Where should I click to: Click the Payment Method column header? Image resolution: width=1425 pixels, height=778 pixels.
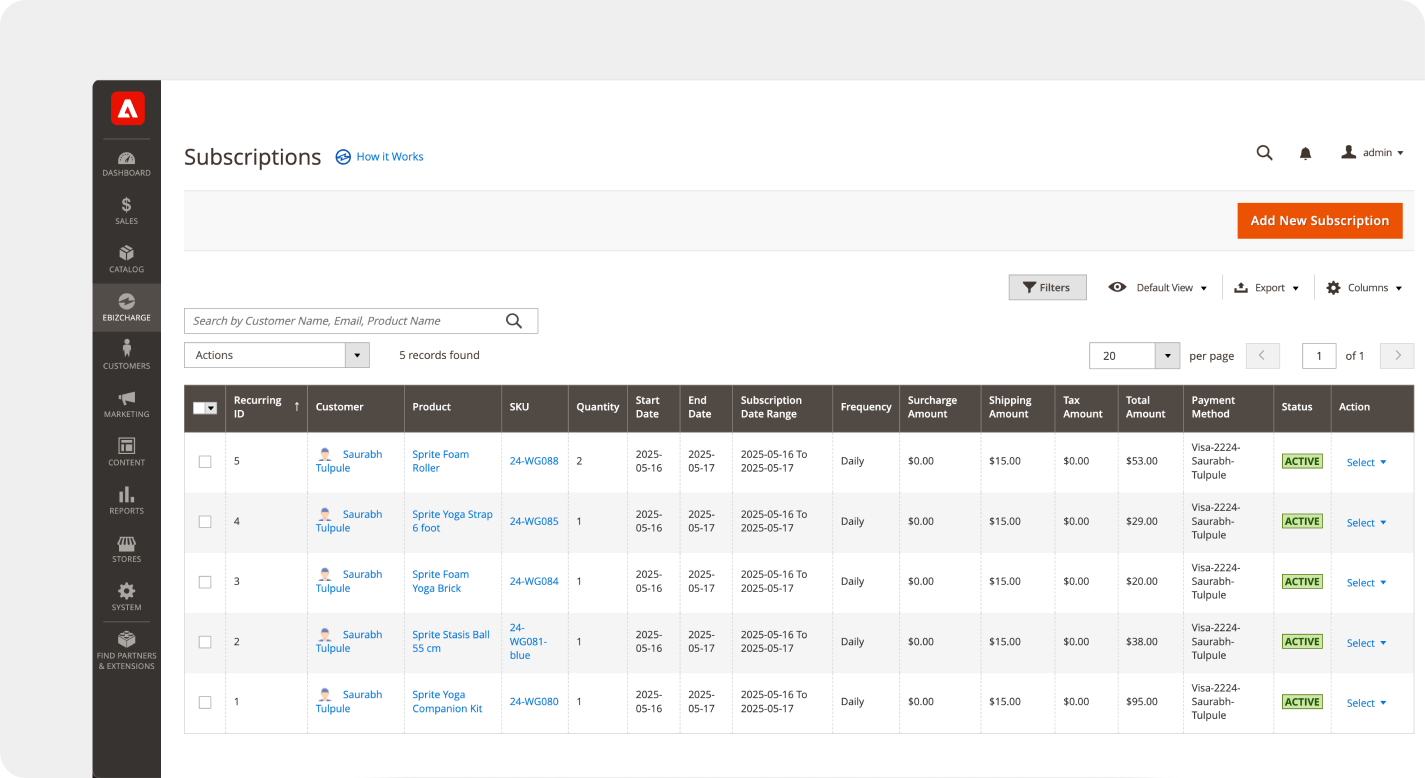1228,408
